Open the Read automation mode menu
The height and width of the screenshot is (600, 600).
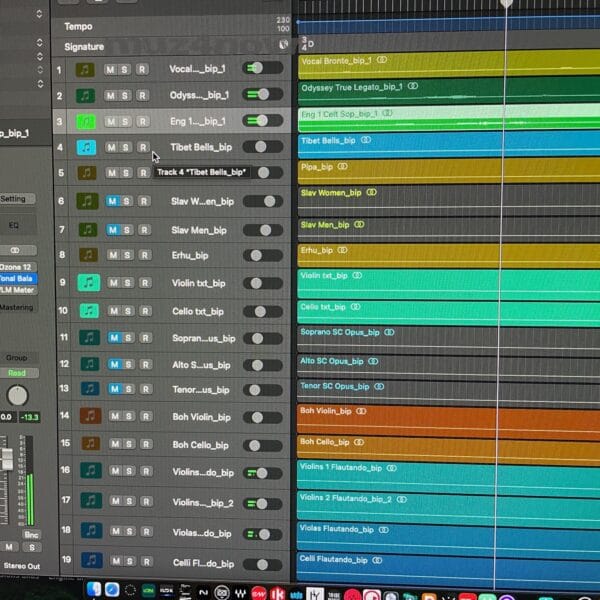[17, 373]
